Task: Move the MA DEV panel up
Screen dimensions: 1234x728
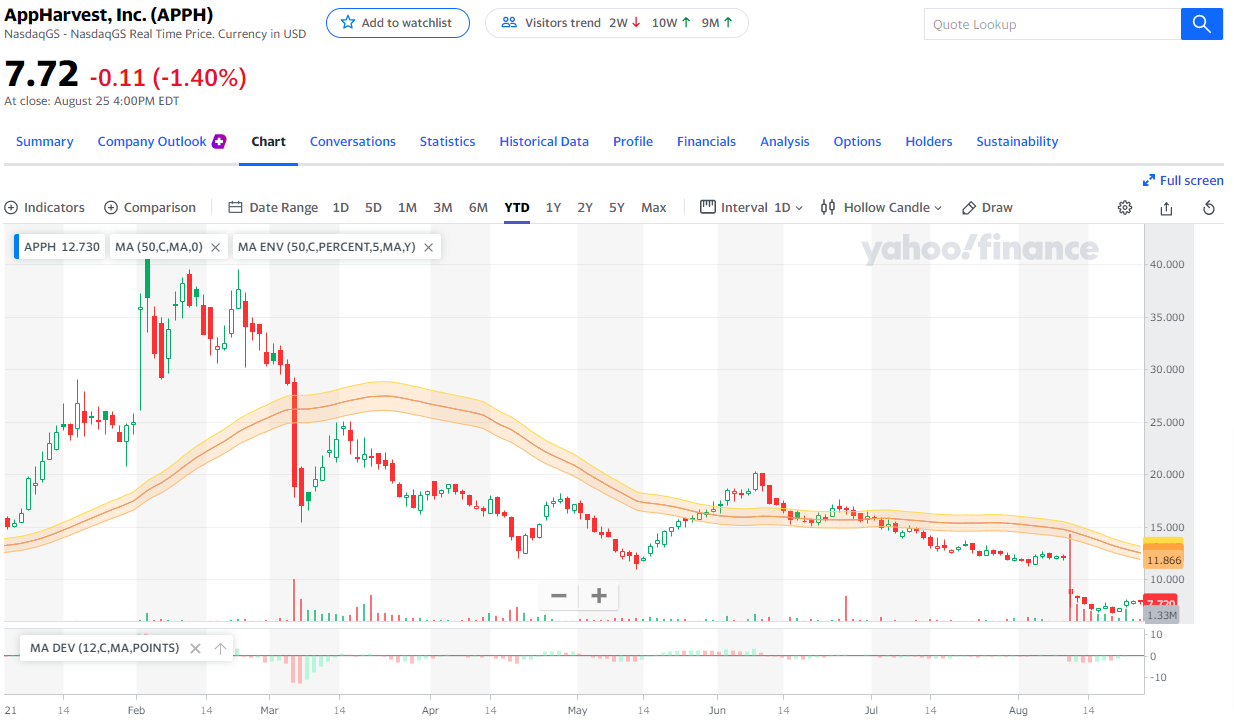Action: point(220,648)
